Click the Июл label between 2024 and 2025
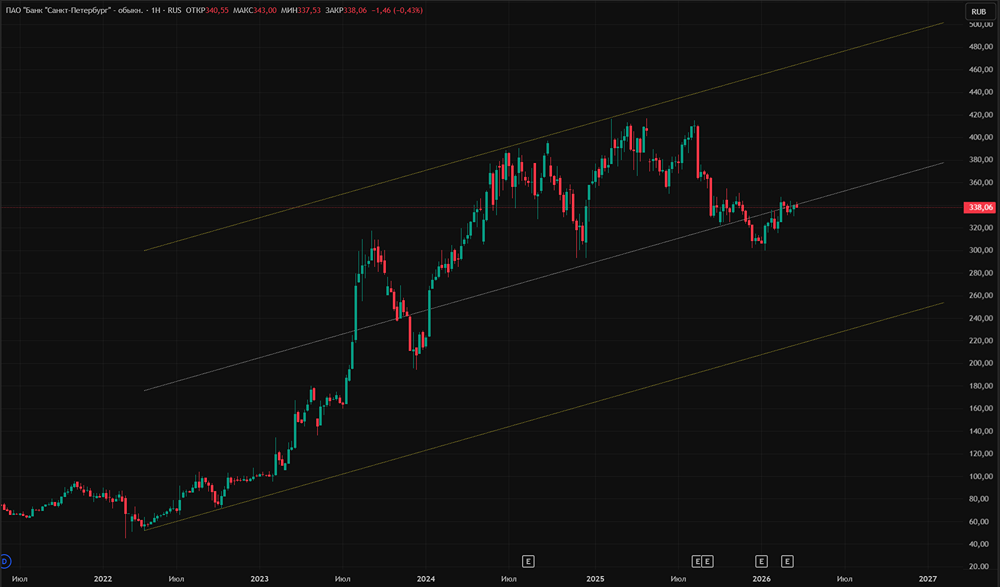This screenshot has width=1000, height=587. (x=509, y=579)
